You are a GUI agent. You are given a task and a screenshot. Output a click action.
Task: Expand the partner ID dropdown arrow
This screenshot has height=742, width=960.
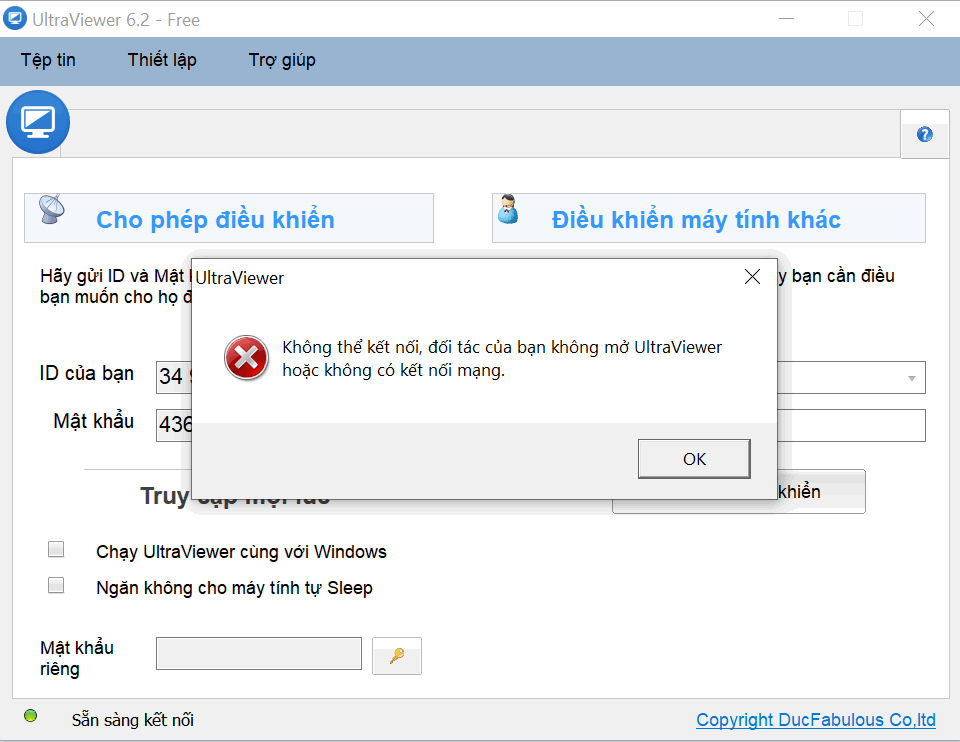point(912,378)
